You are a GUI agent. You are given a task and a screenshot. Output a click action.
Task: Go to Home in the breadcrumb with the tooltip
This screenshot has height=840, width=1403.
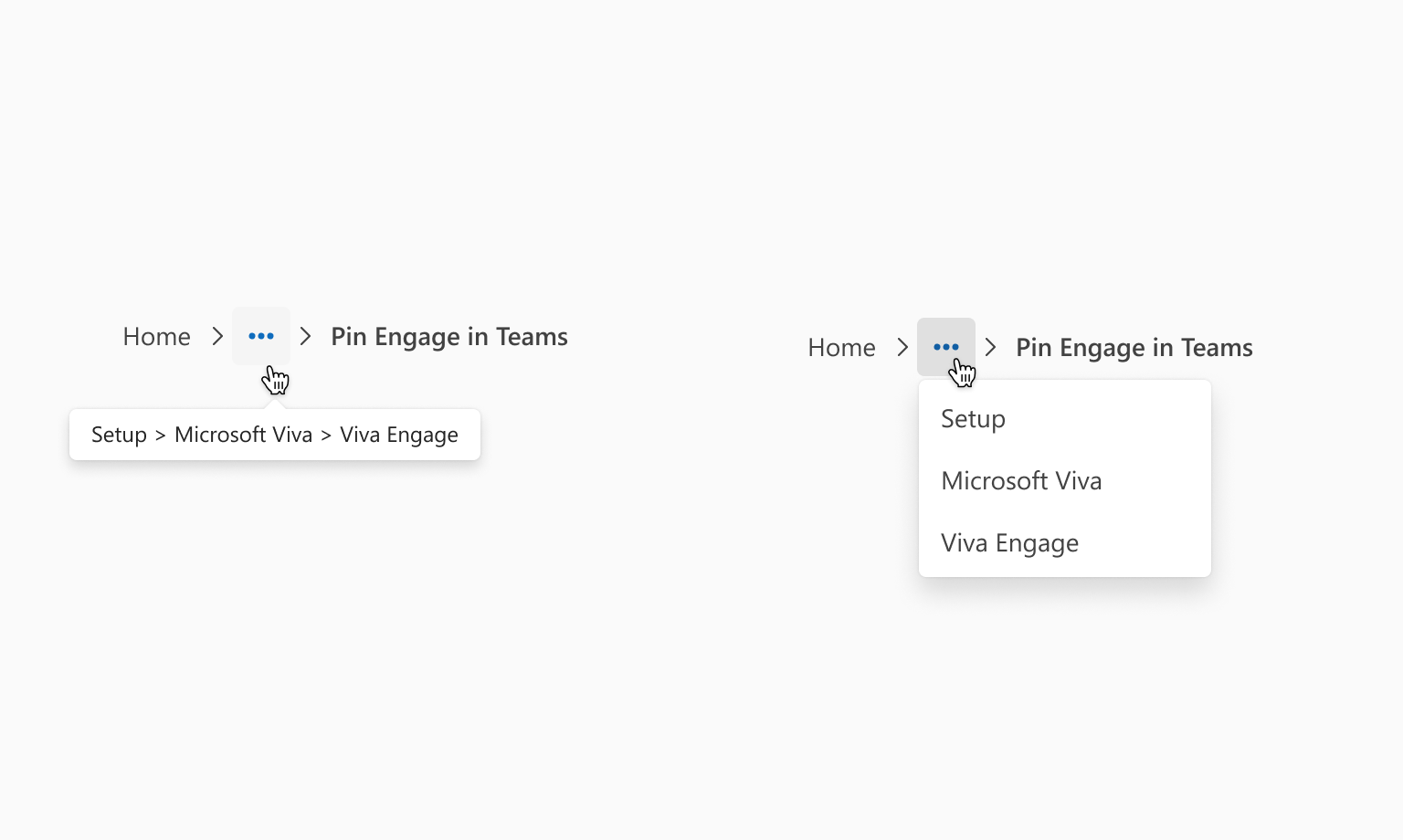(x=157, y=336)
